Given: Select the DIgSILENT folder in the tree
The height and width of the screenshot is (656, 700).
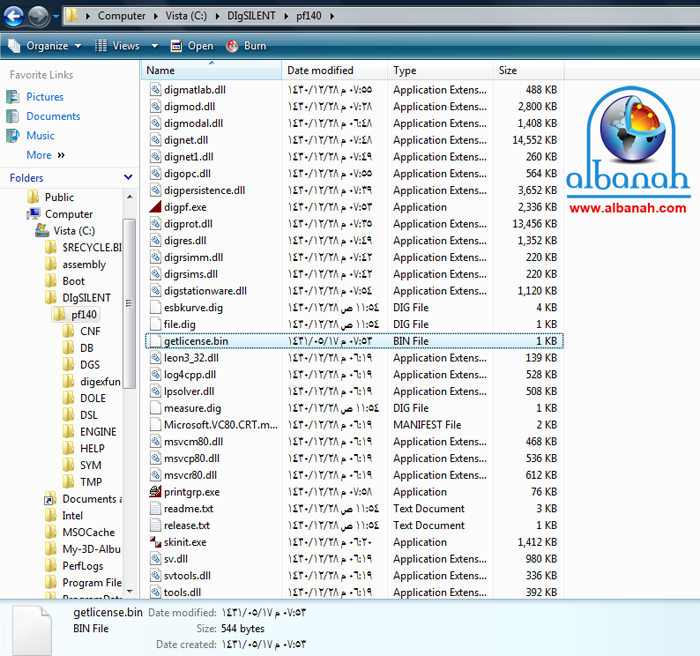Looking at the screenshot, I should click(x=86, y=298).
